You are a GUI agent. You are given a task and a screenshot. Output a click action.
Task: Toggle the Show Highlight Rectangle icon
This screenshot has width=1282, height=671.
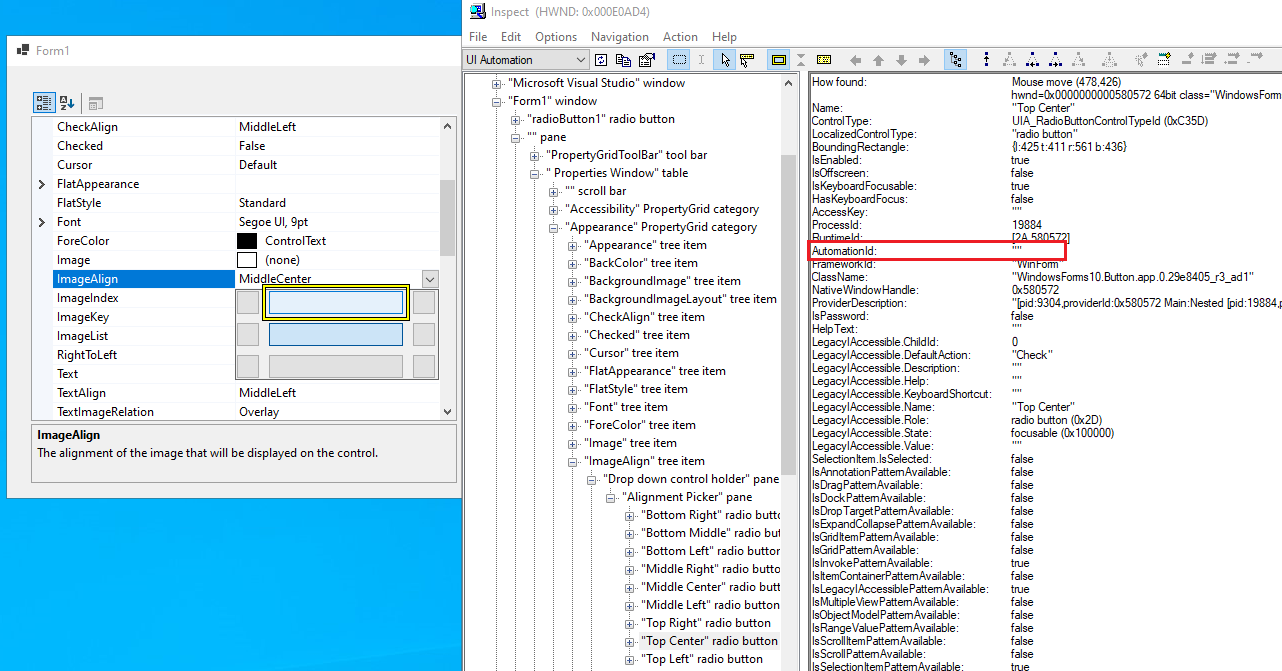(x=778, y=60)
